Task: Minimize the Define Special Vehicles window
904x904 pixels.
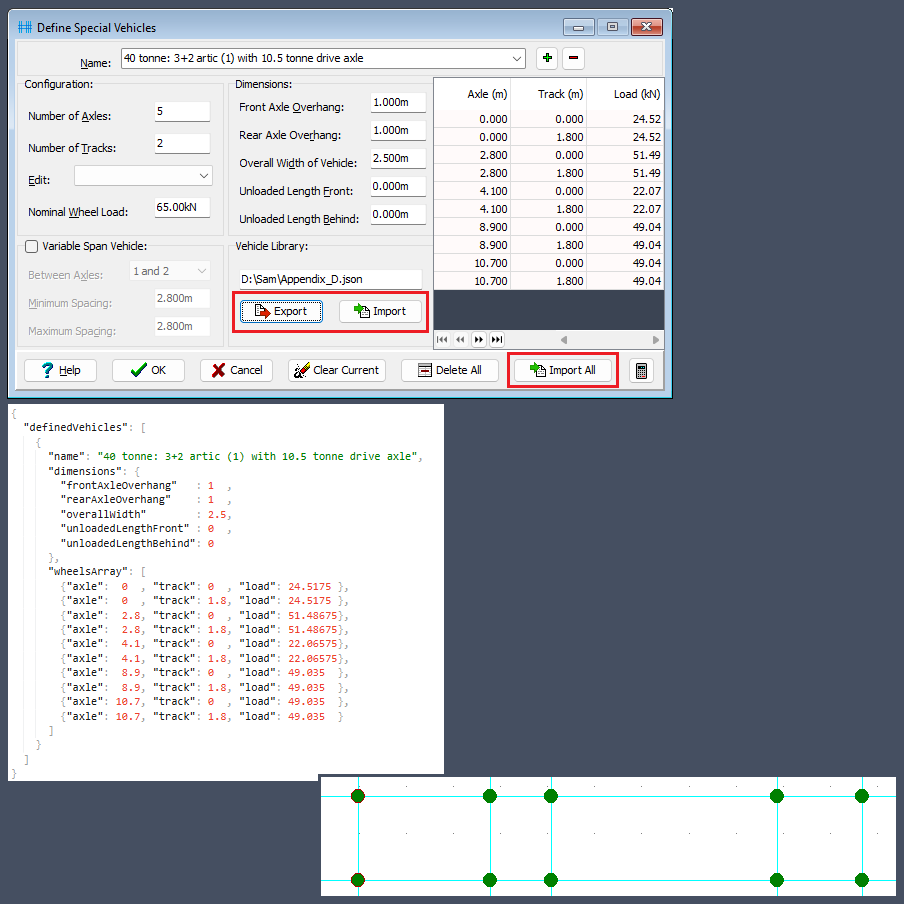Action: point(579,27)
